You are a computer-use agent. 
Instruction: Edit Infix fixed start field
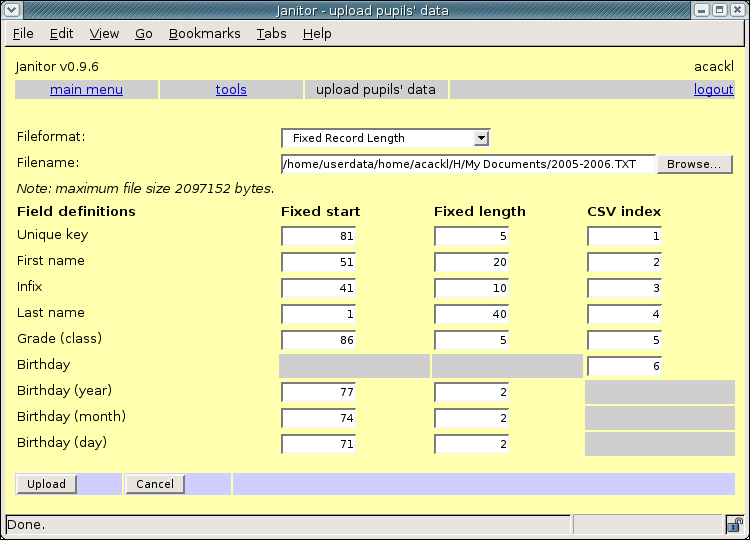click(x=319, y=288)
